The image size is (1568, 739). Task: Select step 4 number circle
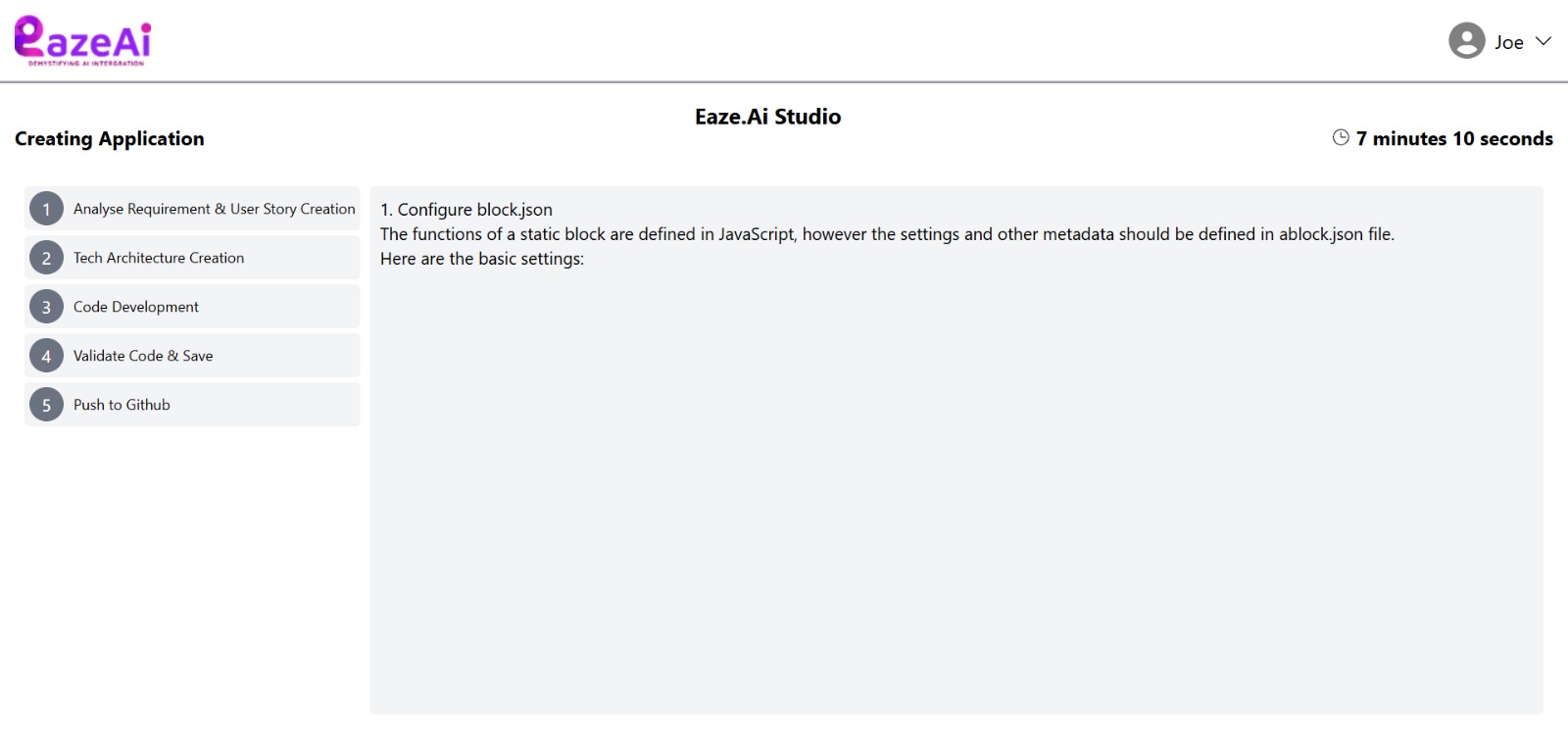pyautogui.click(x=46, y=356)
